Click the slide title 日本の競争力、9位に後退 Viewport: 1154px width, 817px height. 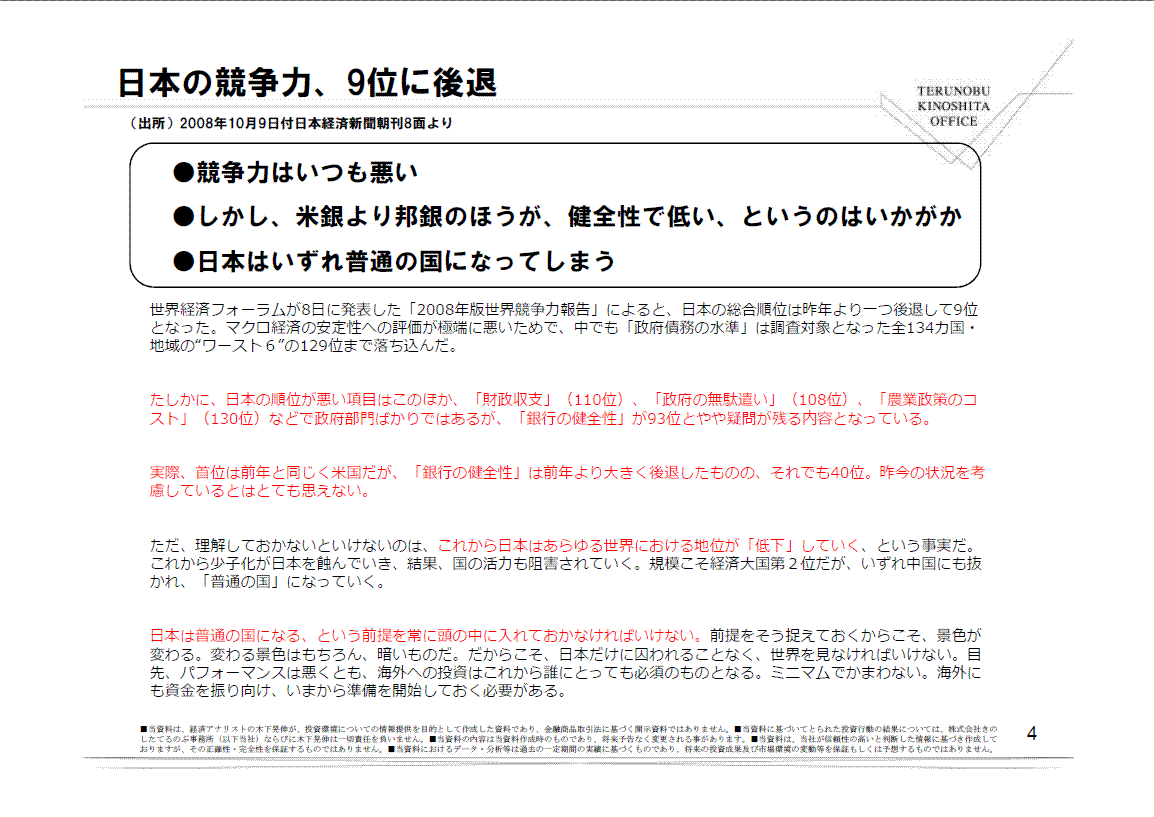pyautogui.click(x=306, y=82)
